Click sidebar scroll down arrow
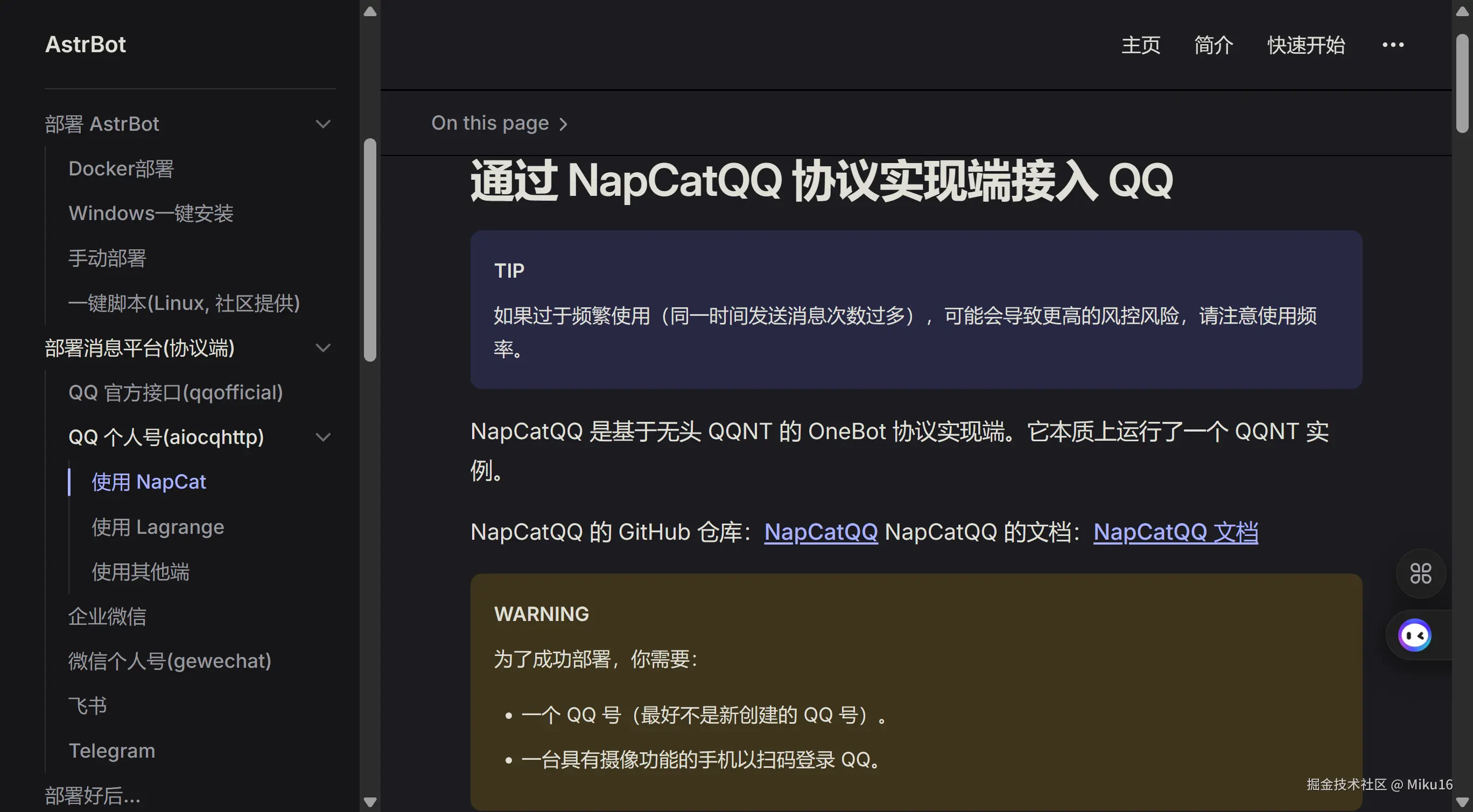Viewport: 1473px width, 812px height. tap(370, 802)
